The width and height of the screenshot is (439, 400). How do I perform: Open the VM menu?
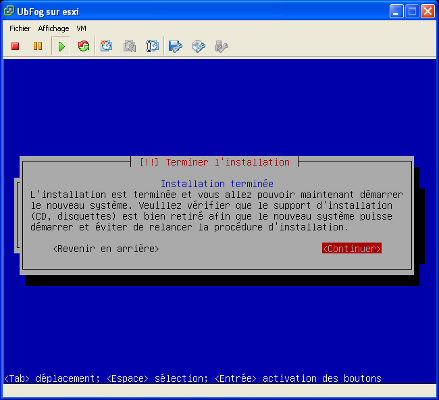[81, 29]
